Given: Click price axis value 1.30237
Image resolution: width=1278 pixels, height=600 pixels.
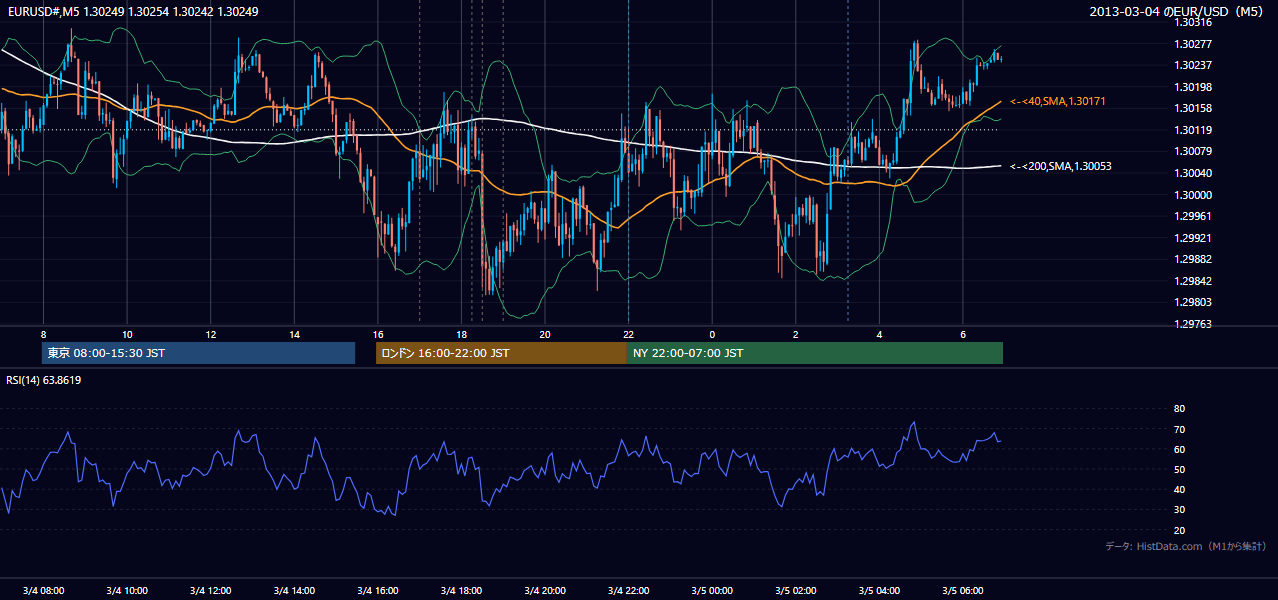Looking at the screenshot, I should [x=1191, y=65].
